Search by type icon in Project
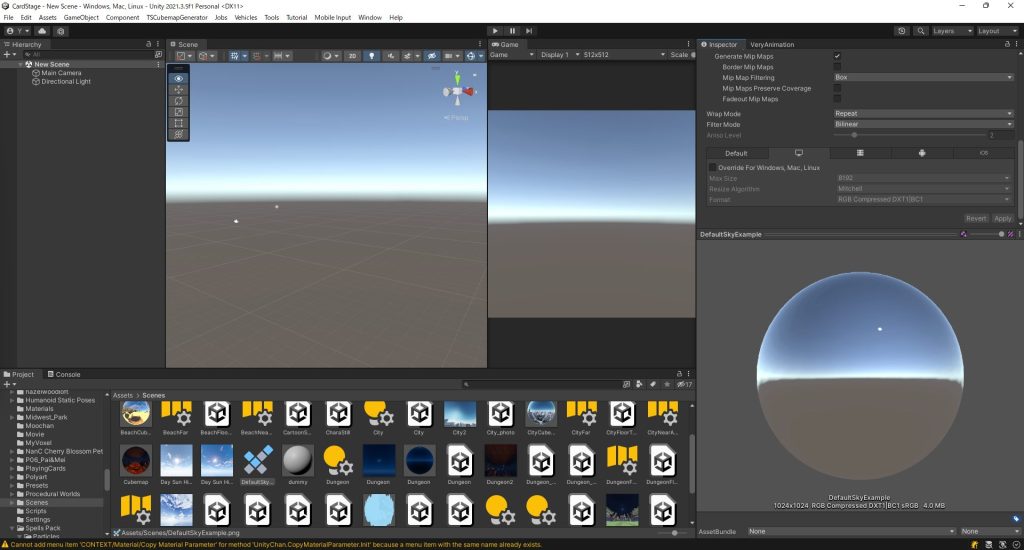The image size is (1024, 550). coord(639,384)
